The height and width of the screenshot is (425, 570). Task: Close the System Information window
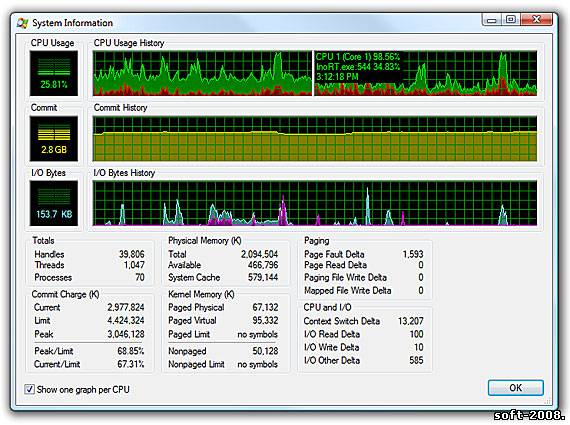(x=537, y=20)
